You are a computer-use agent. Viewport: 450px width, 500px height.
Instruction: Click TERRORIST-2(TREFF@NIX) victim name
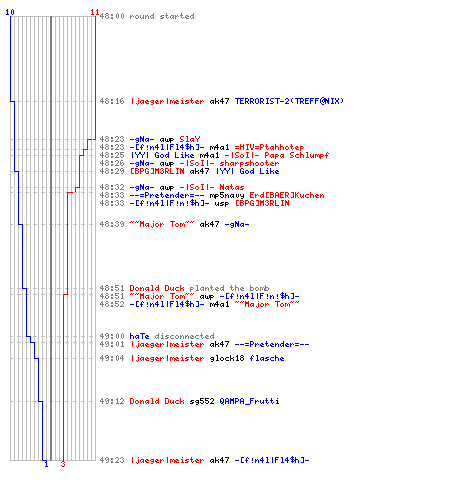[x=289, y=101]
